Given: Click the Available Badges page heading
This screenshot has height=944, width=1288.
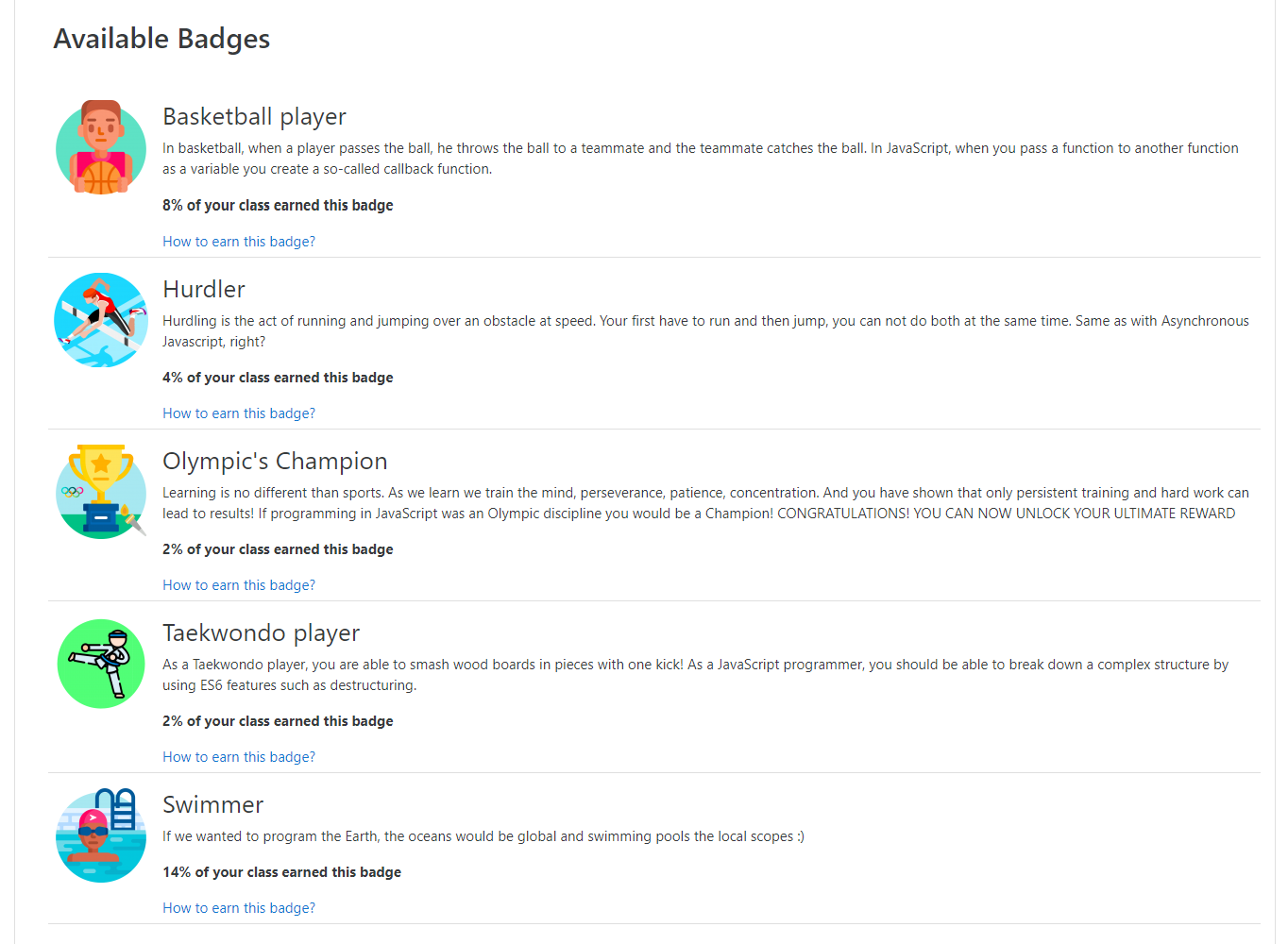Looking at the screenshot, I should (161, 39).
